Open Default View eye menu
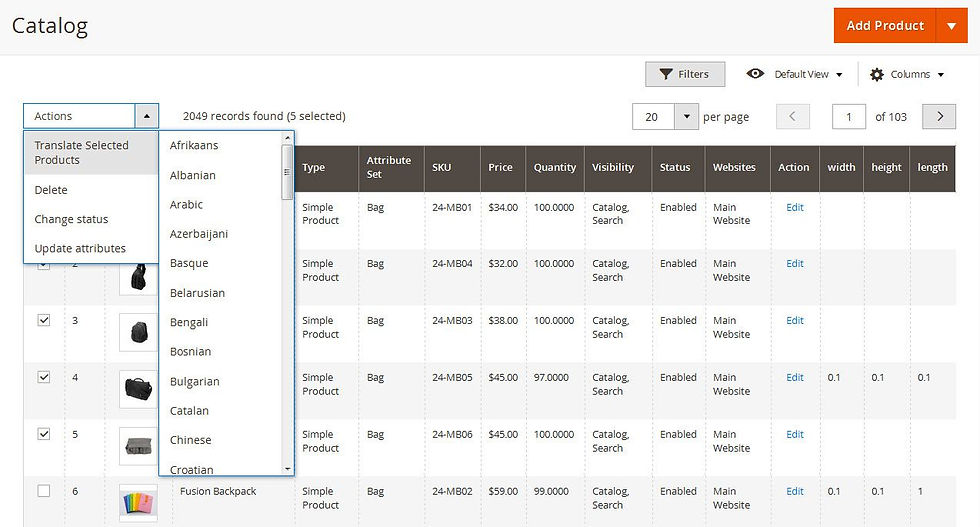The image size is (980, 527). [x=794, y=74]
